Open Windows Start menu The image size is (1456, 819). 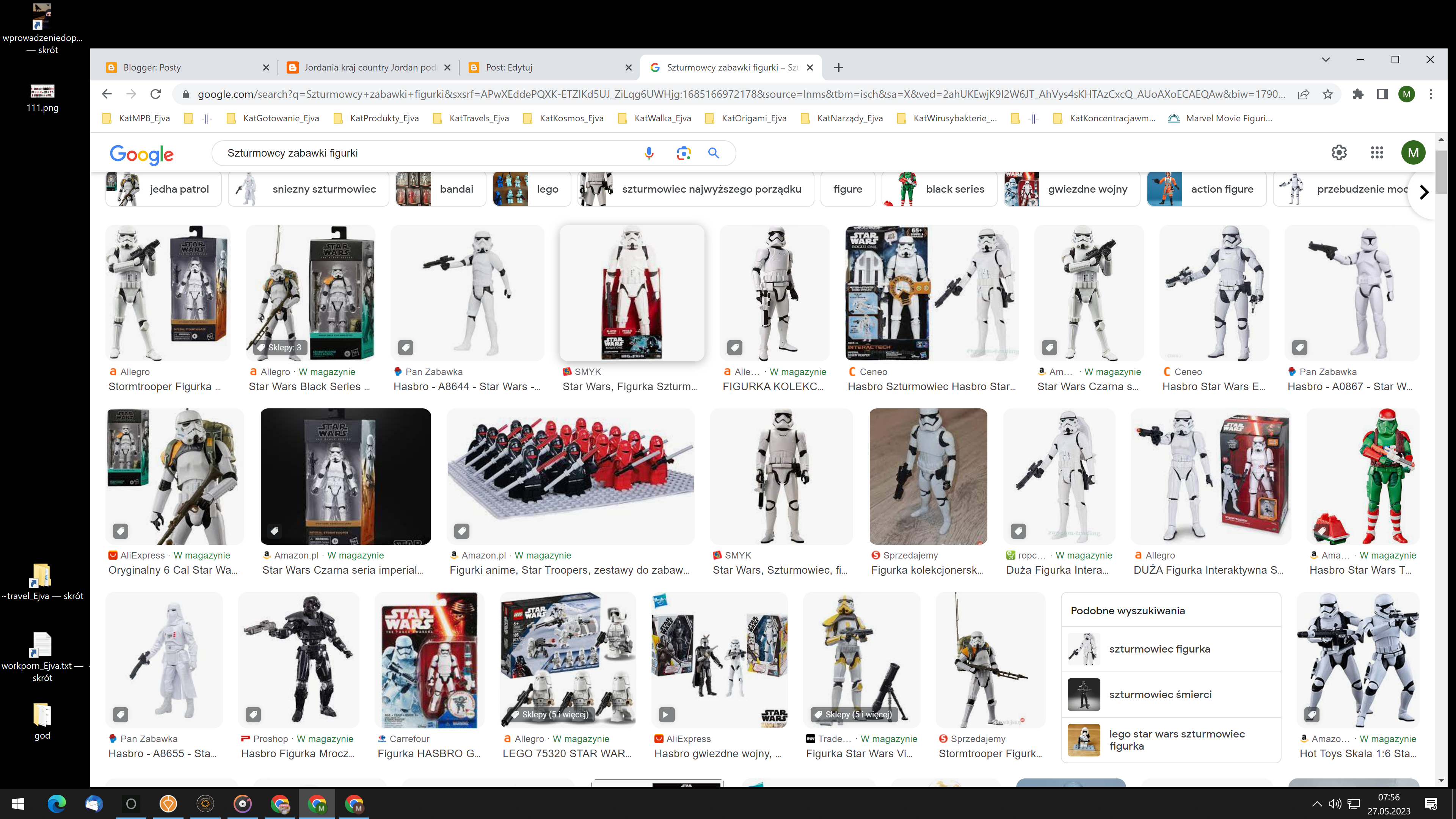tap(18, 804)
